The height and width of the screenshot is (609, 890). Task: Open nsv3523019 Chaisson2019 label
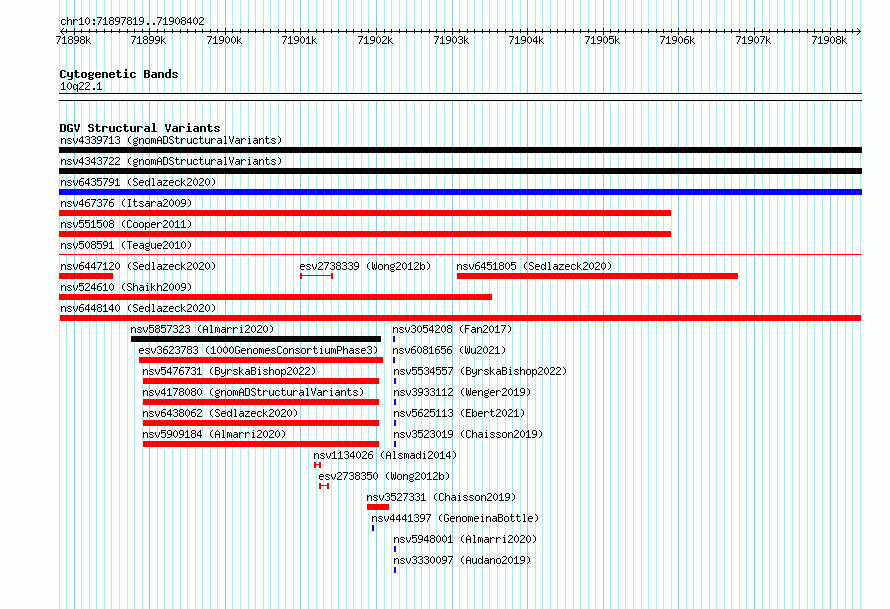[x=468, y=434]
